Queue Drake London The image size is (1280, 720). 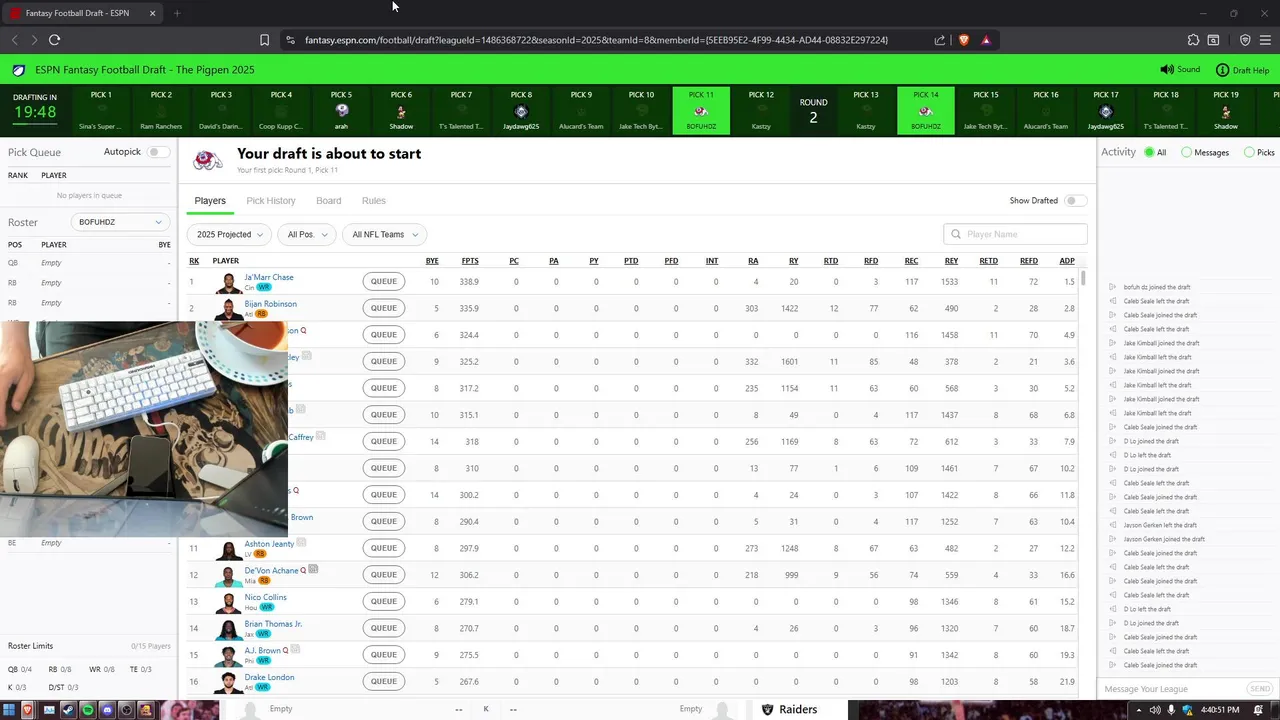click(x=384, y=681)
